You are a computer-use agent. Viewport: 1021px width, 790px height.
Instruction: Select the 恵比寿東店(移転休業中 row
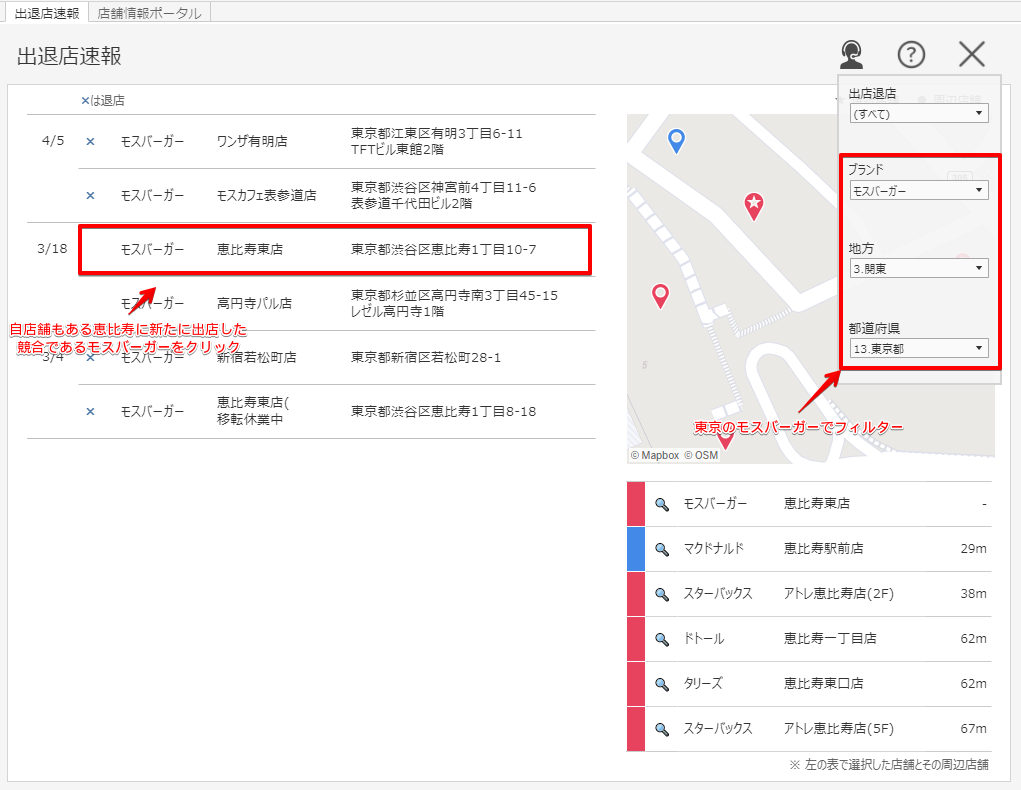[x=337, y=412]
